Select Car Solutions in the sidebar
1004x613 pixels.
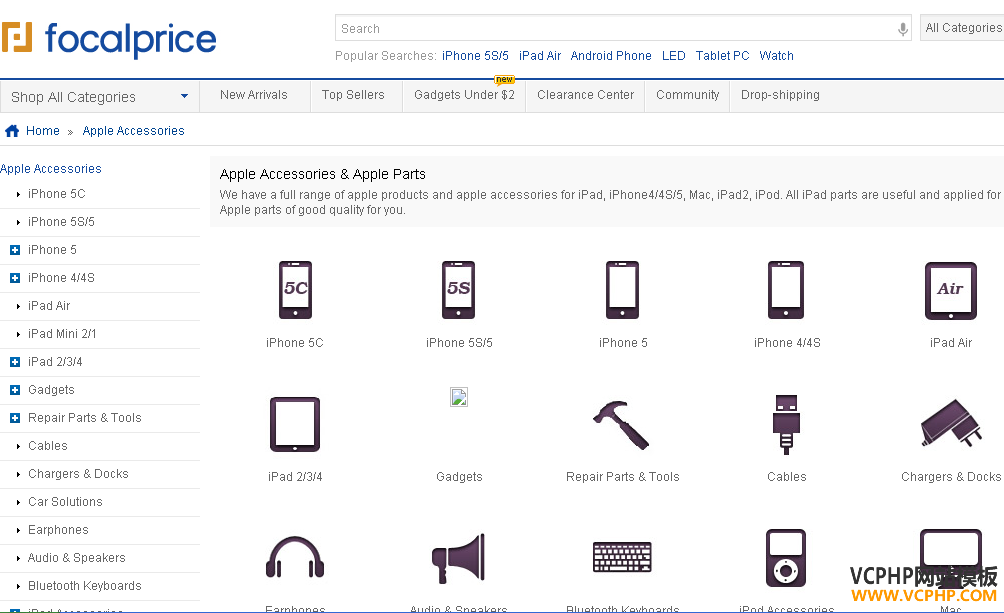(x=65, y=502)
